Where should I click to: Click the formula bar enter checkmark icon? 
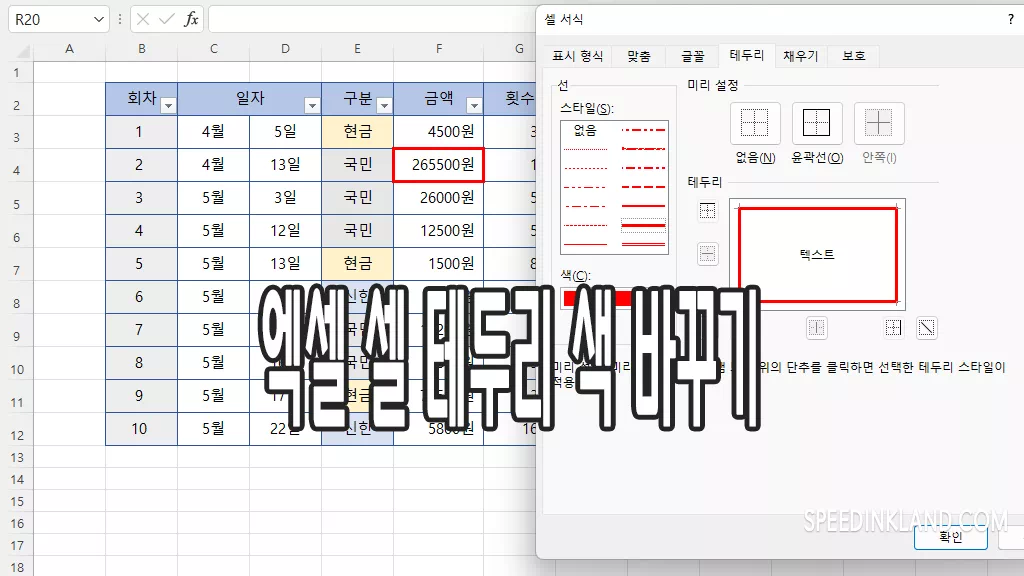coord(166,19)
